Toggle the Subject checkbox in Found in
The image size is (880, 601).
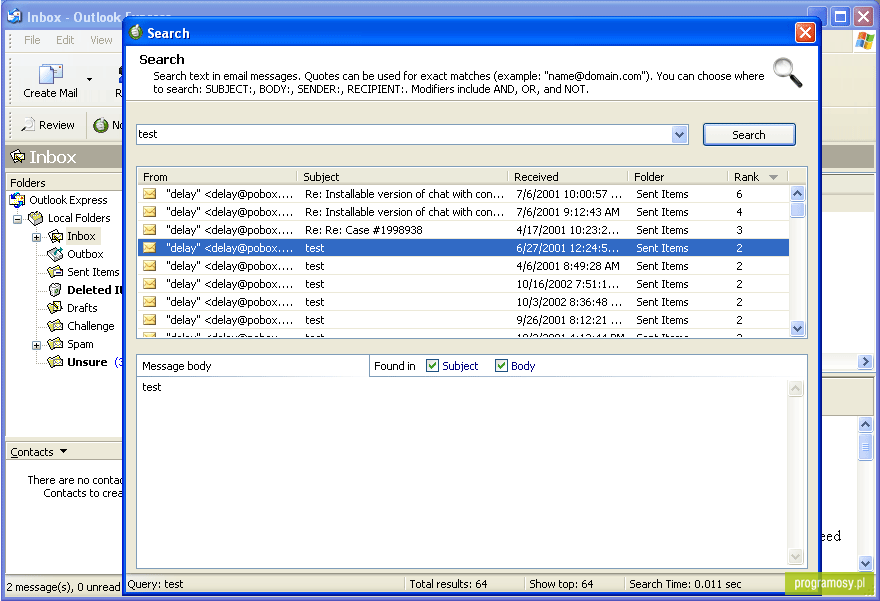click(x=432, y=366)
